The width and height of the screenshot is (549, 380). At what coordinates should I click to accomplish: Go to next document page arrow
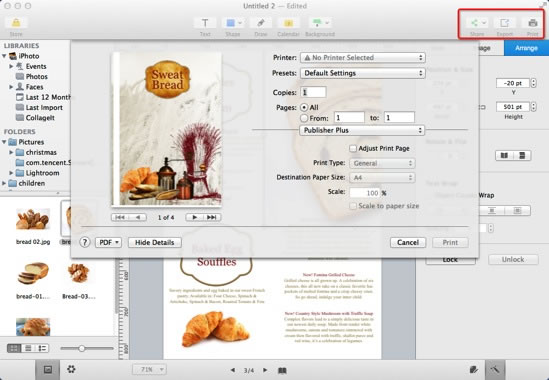[265, 370]
